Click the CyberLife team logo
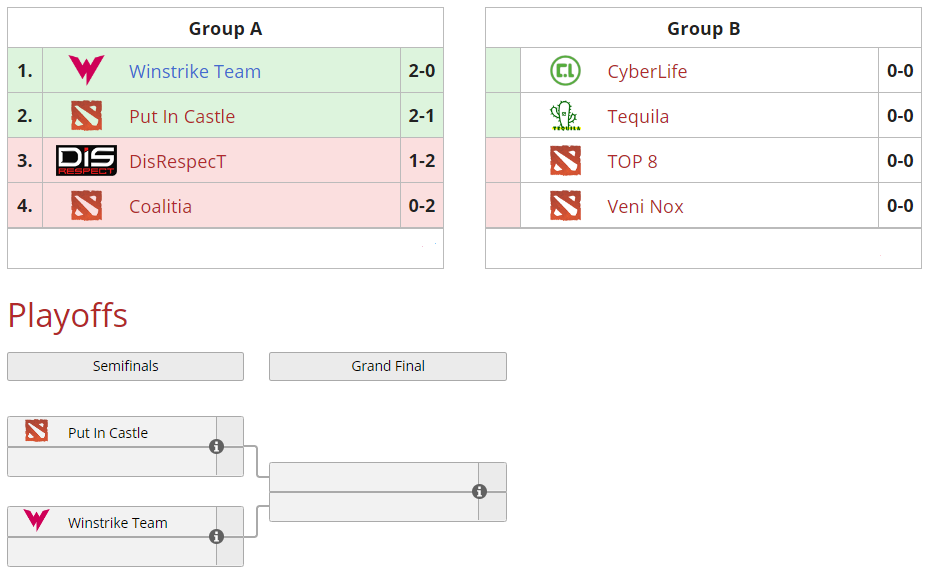Screen dimensions: 933x574 click(x=565, y=71)
